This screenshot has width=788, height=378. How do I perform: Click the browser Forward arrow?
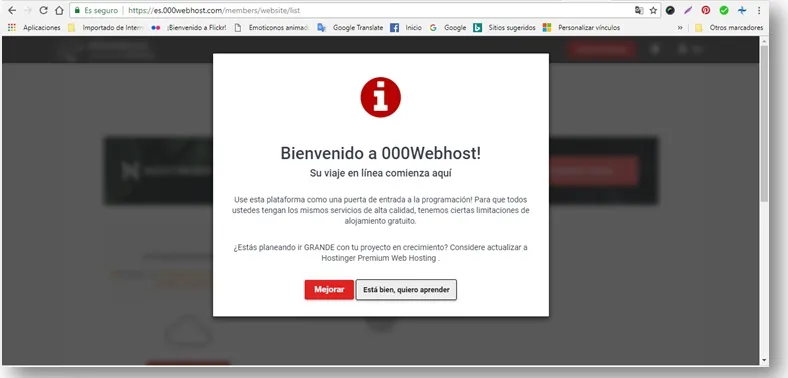(28, 10)
